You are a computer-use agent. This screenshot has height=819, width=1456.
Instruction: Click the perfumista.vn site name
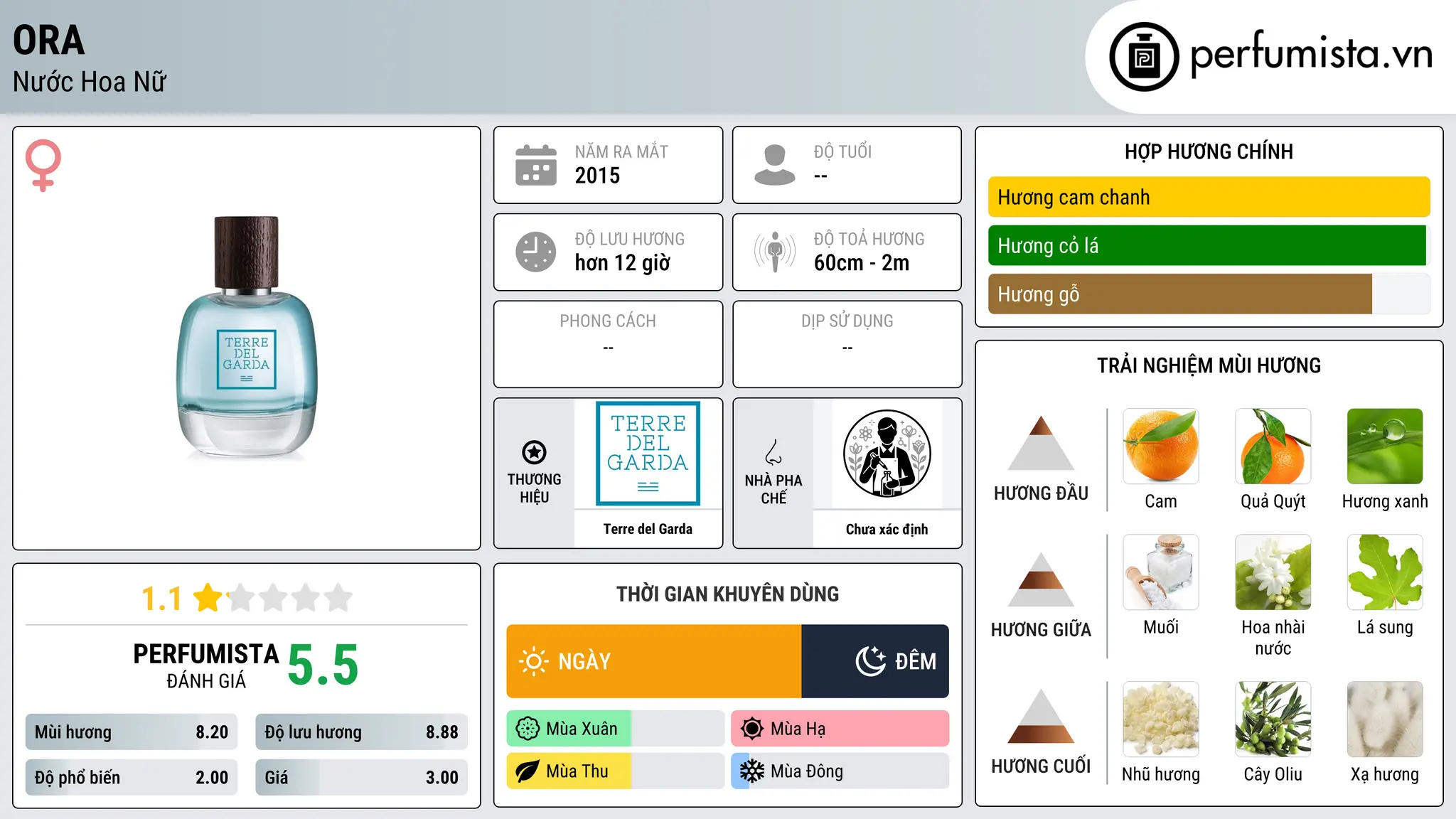pos(1311,54)
